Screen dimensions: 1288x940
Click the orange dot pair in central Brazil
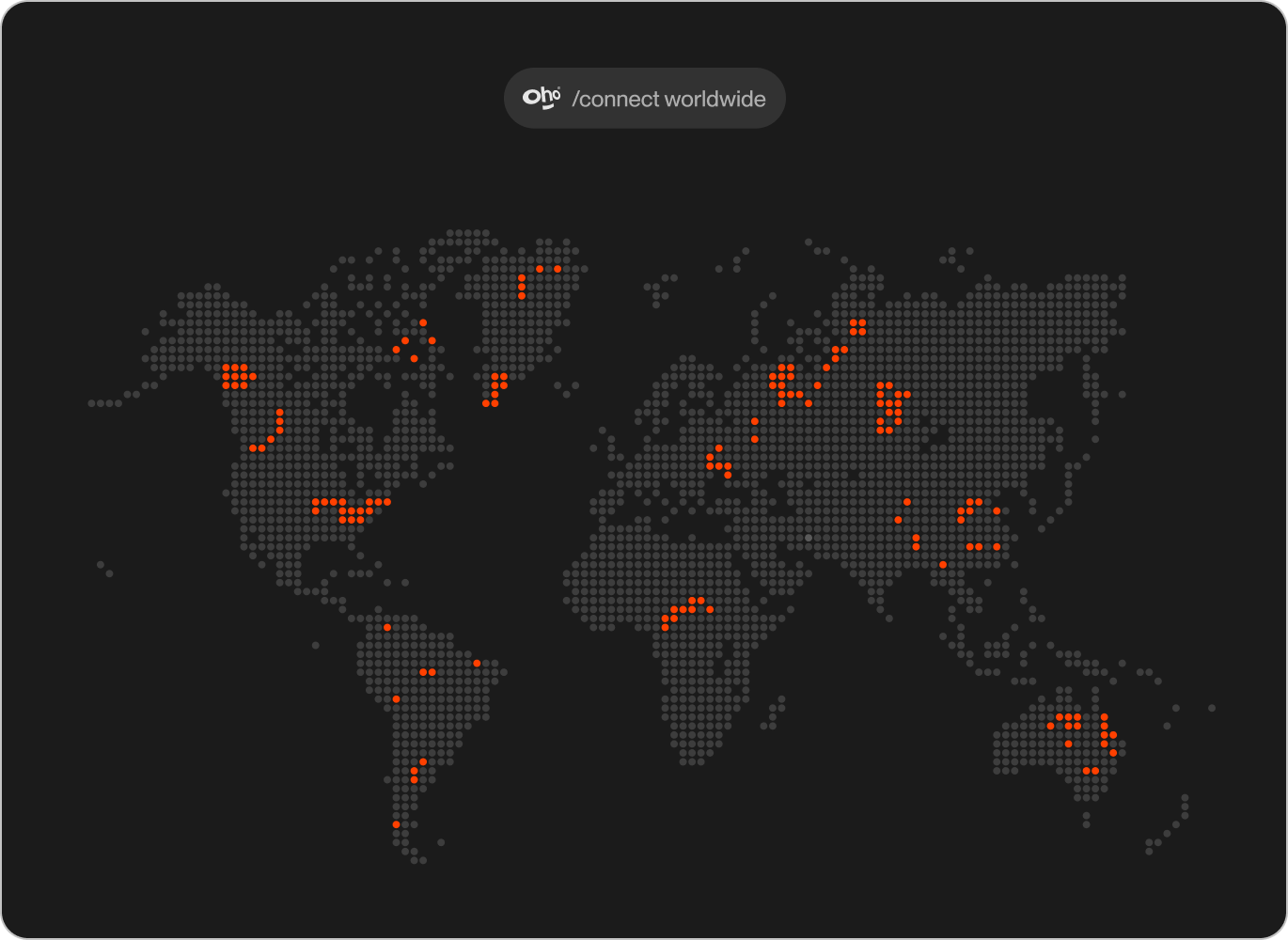click(x=428, y=672)
